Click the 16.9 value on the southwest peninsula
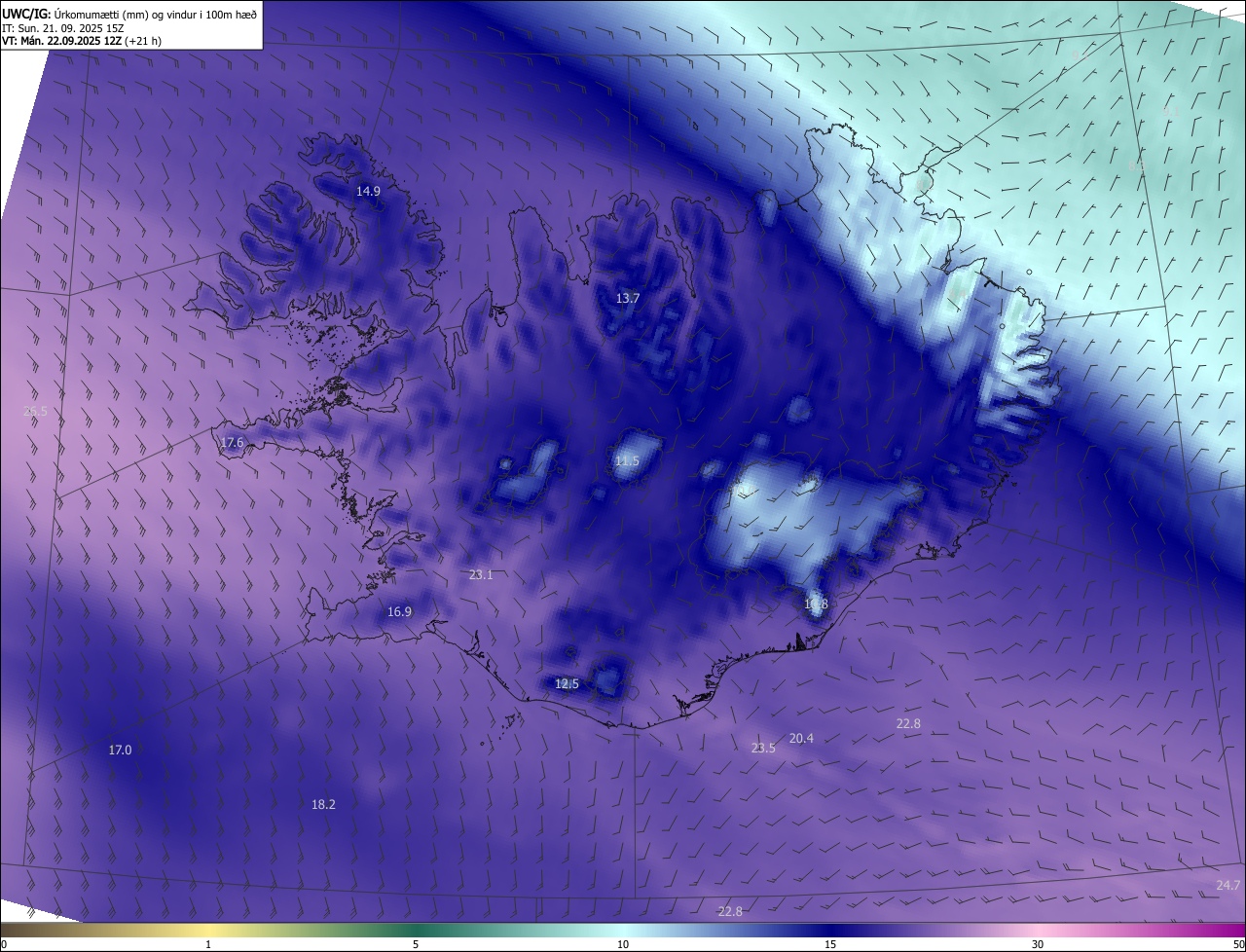The image size is (1246, 952). click(x=399, y=612)
